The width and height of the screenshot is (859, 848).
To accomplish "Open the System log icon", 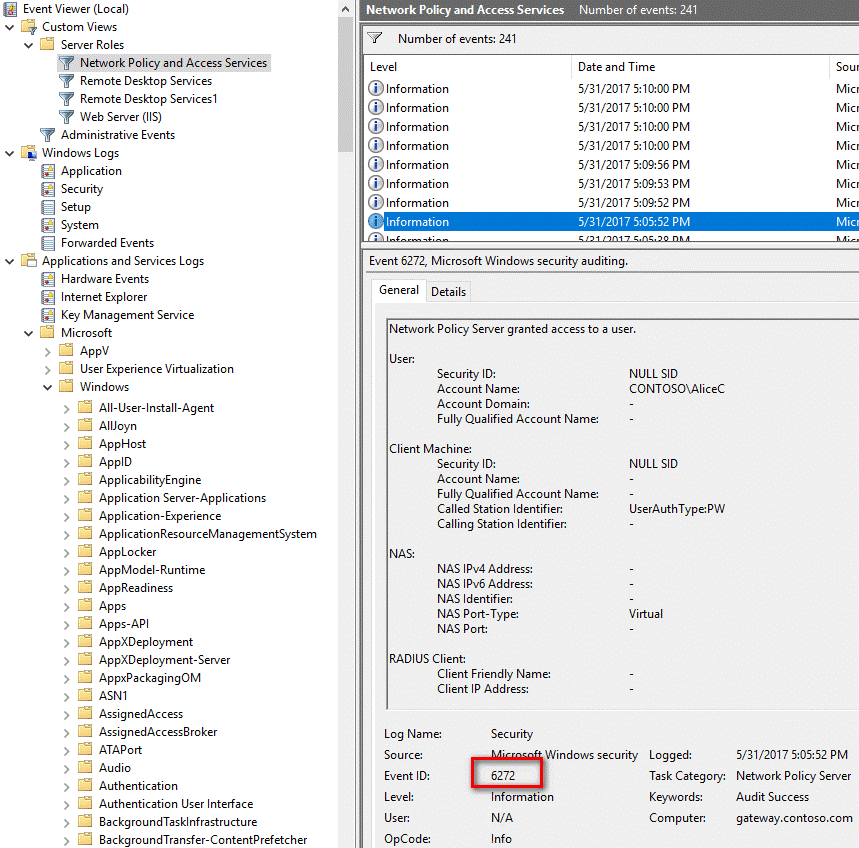I will tap(49, 224).
